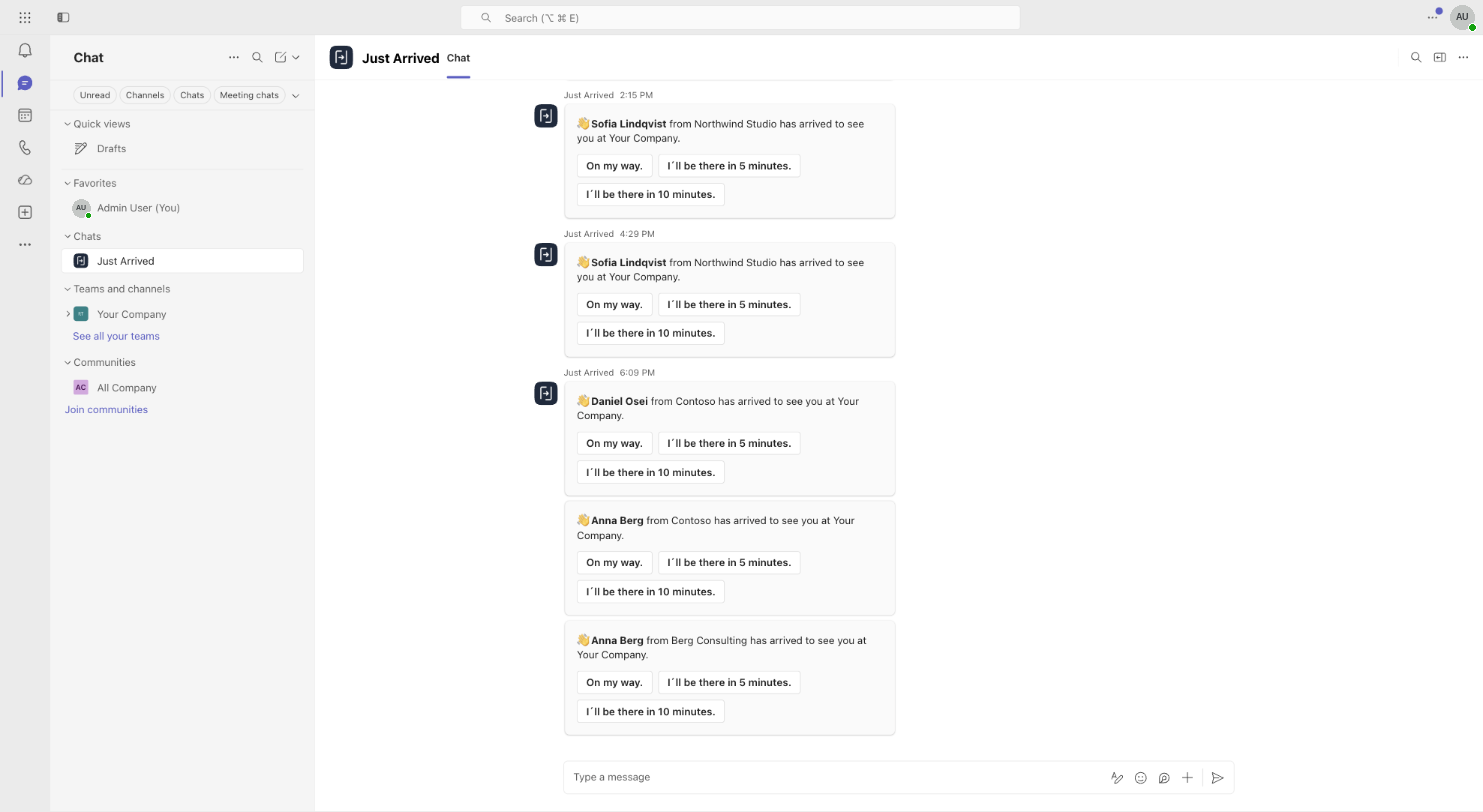Open message formatting options
This screenshot has width=1483, height=812.
1117,777
